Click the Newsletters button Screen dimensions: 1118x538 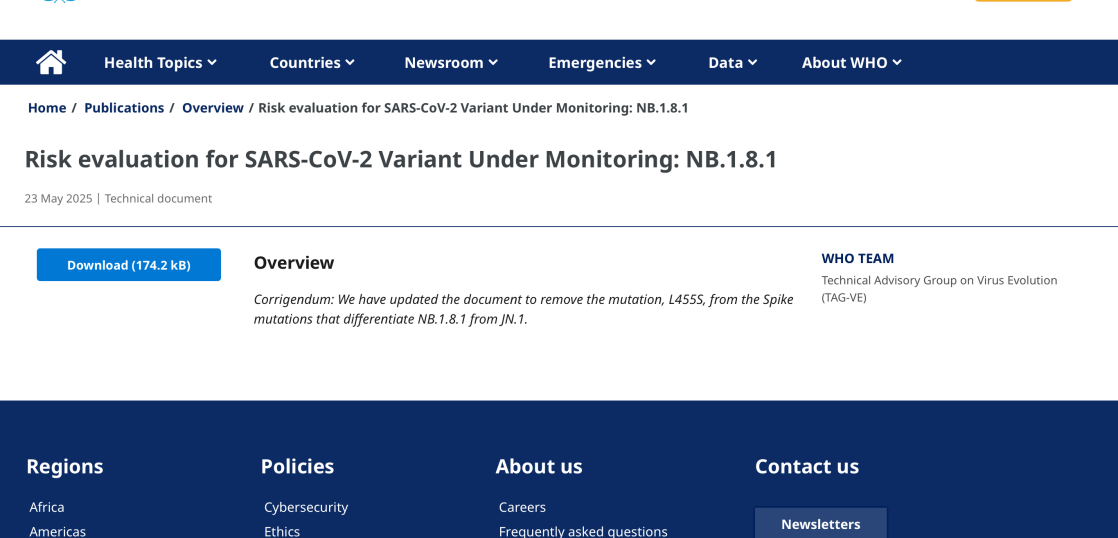pyautogui.click(x=820, y=524)
